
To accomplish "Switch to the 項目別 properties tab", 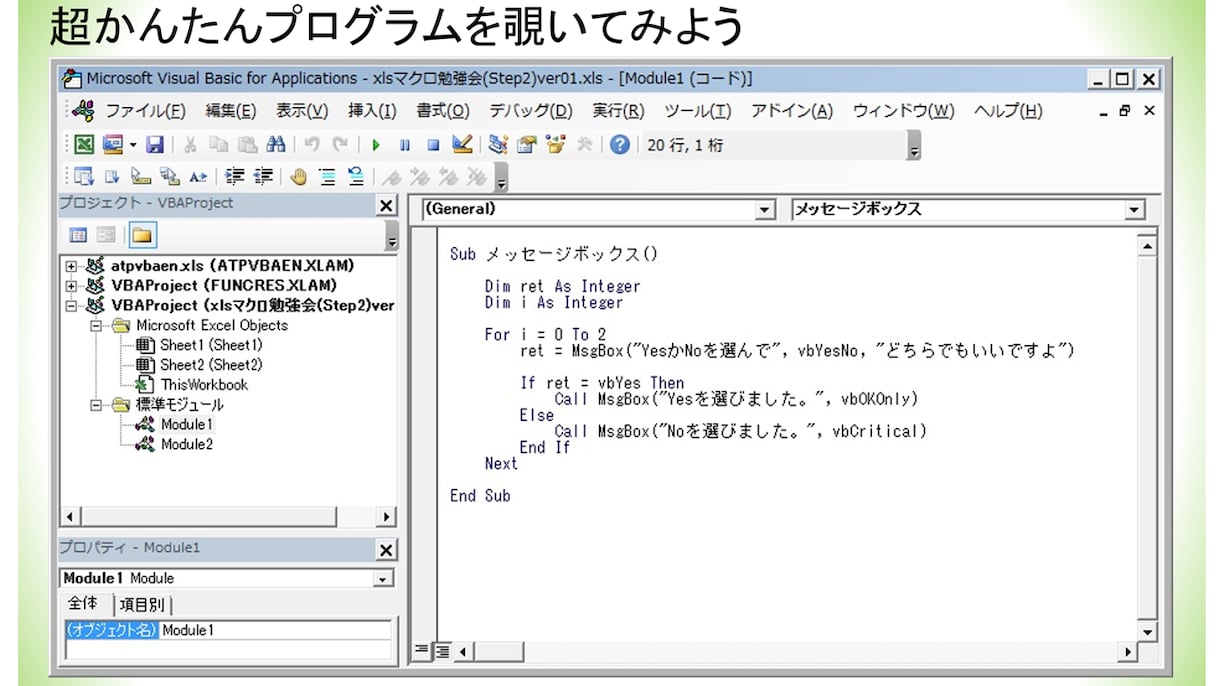I will (x=143, y=605).
